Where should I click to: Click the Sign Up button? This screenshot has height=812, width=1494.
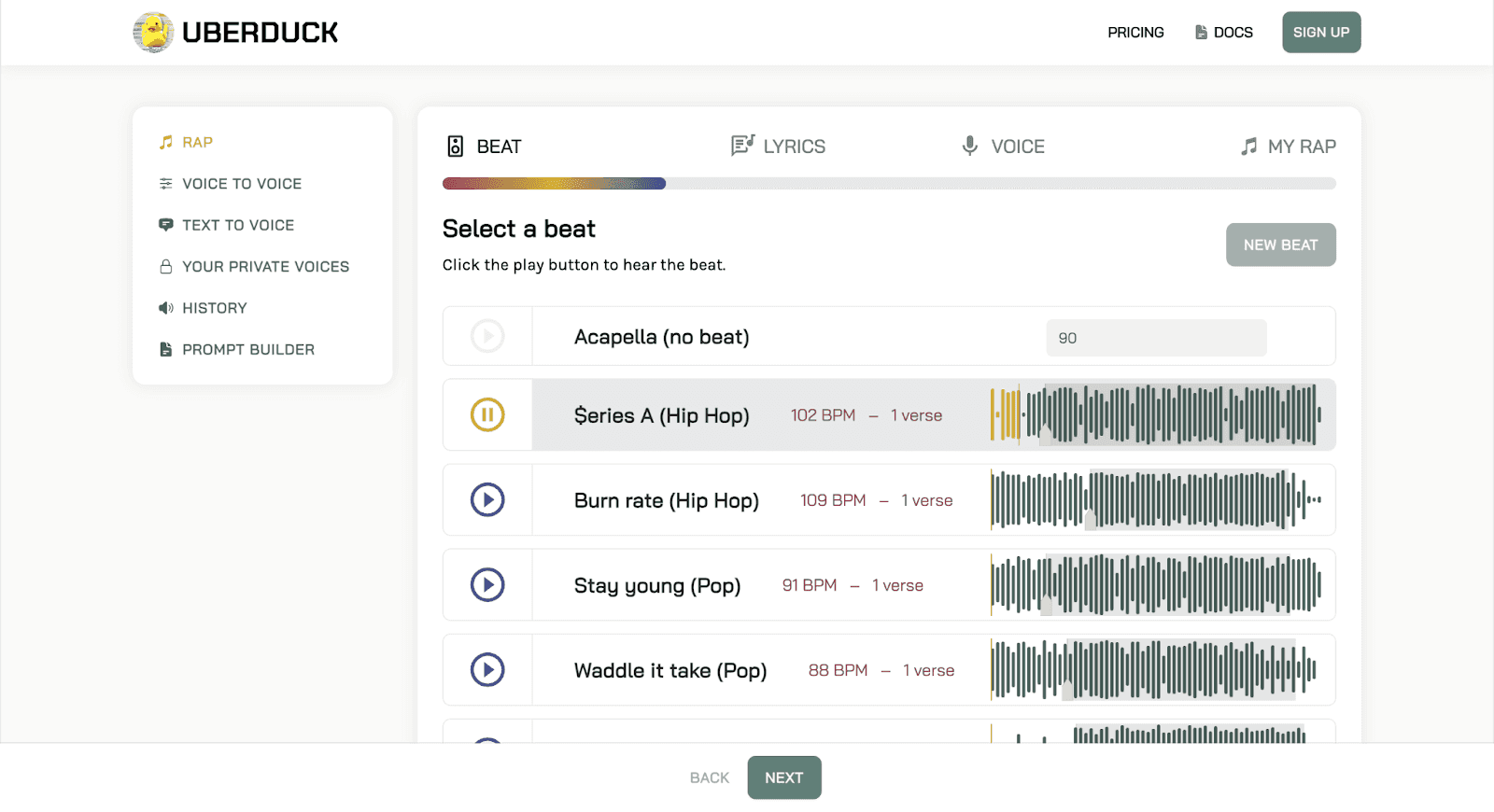point(1321,33)
